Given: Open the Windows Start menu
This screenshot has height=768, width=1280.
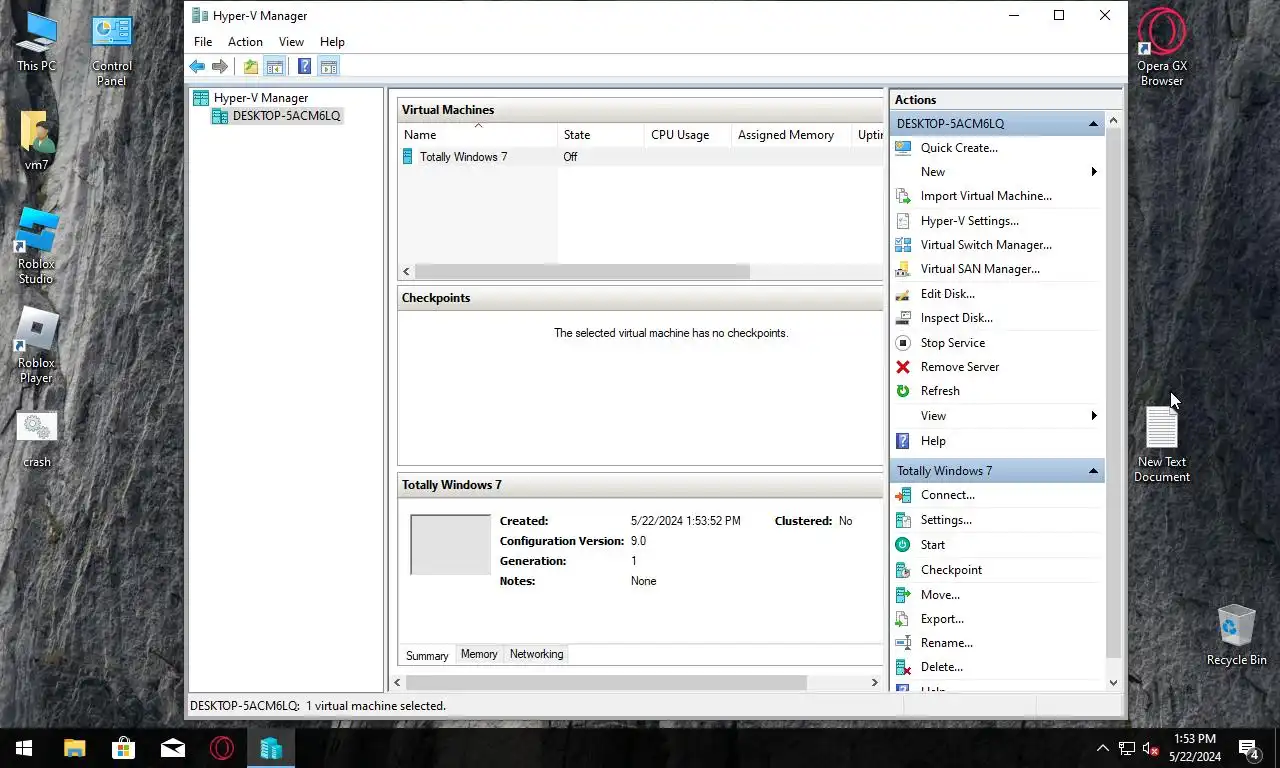Looking at the screenshot, I should coord(24,748).
